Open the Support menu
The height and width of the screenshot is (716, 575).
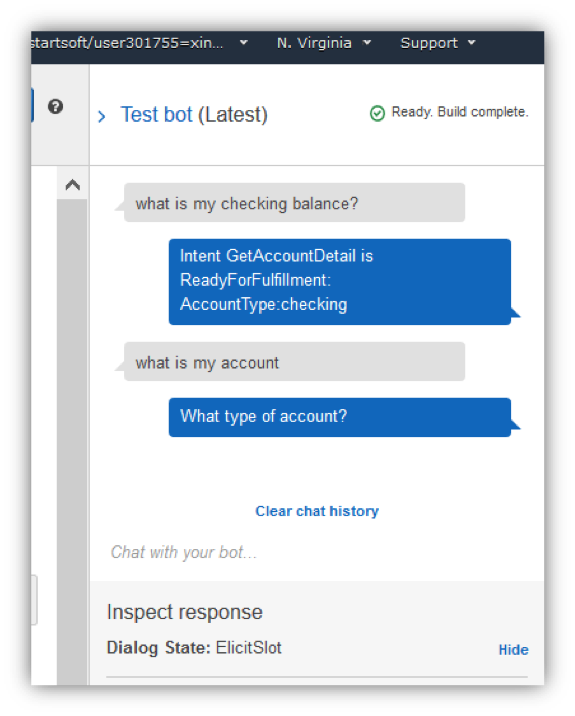[x=438, y=43]
